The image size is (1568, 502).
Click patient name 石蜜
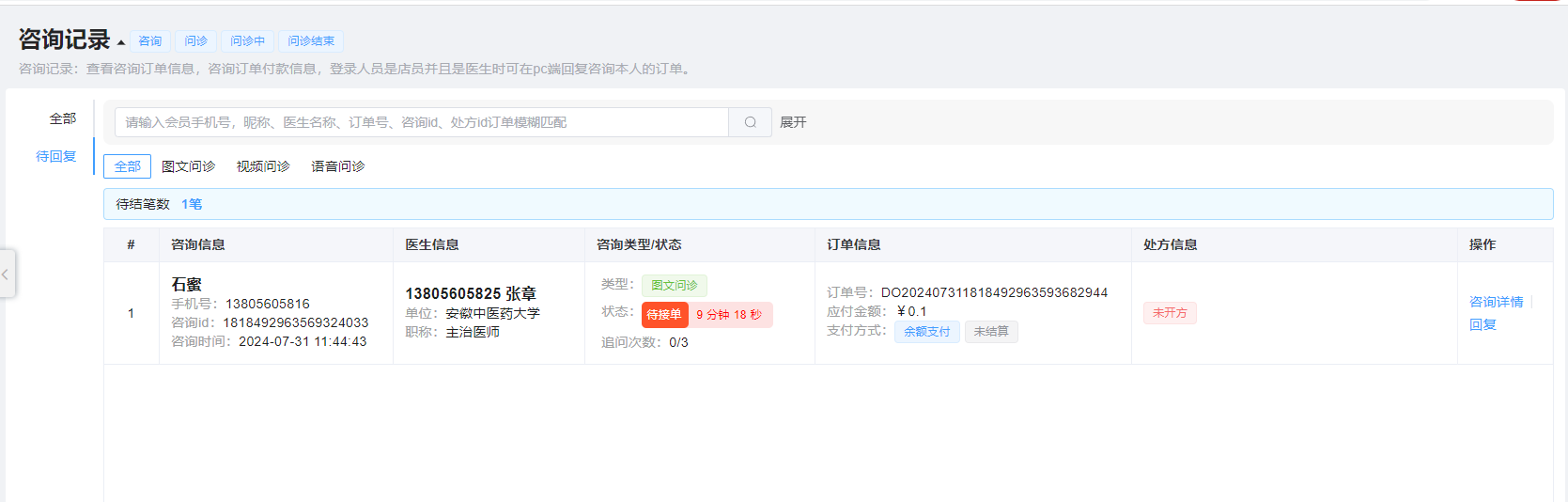pyautogui.click(x=186, y=284)
